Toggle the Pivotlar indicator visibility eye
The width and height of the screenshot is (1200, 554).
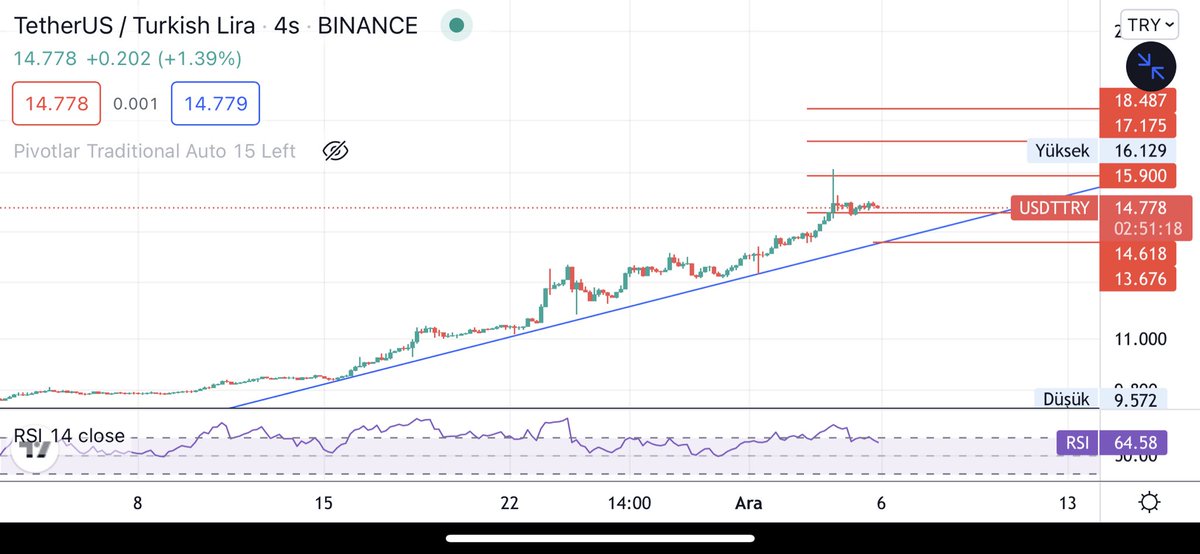(x=335, y=151)
